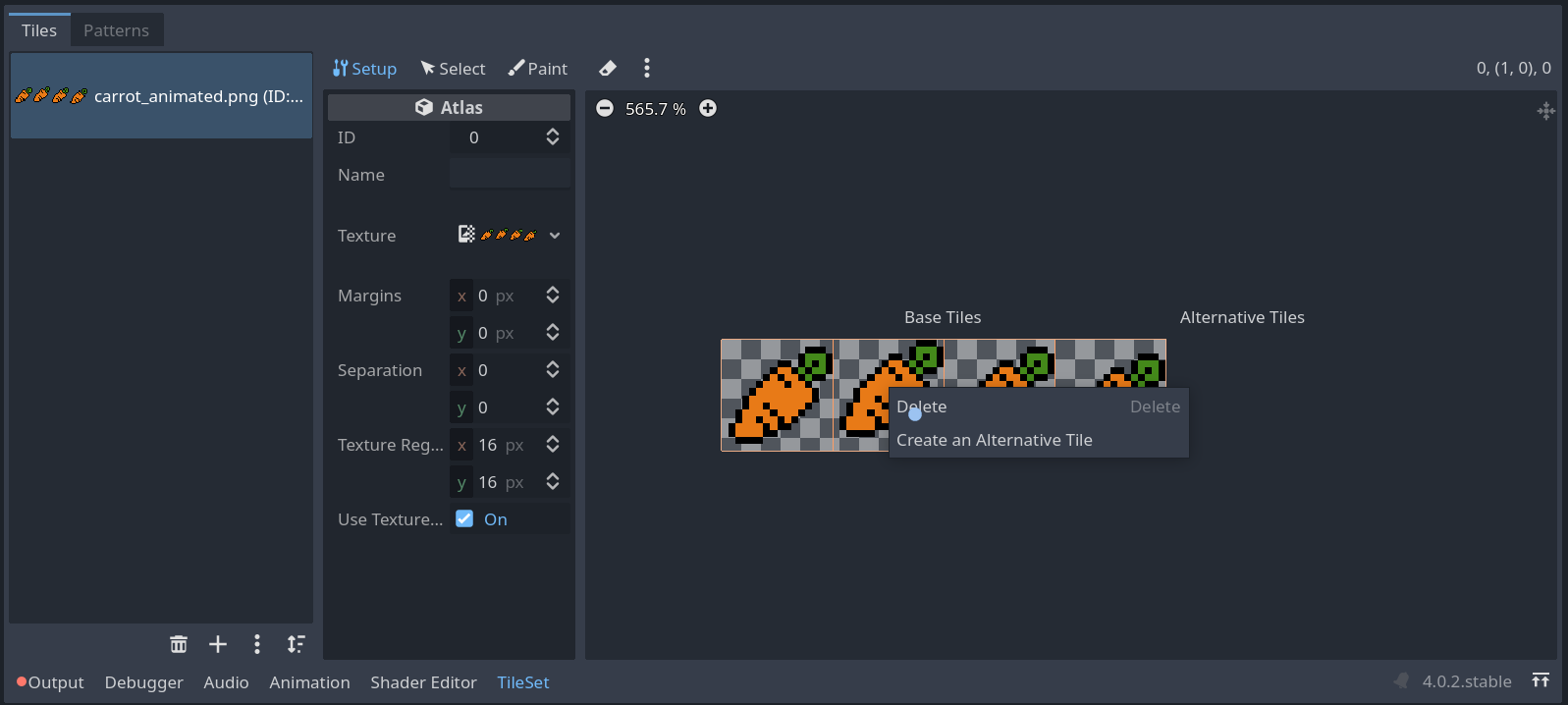Open the Audio bottom panel
This screenshot has width=1568, height=705.
tap(226, 682)
